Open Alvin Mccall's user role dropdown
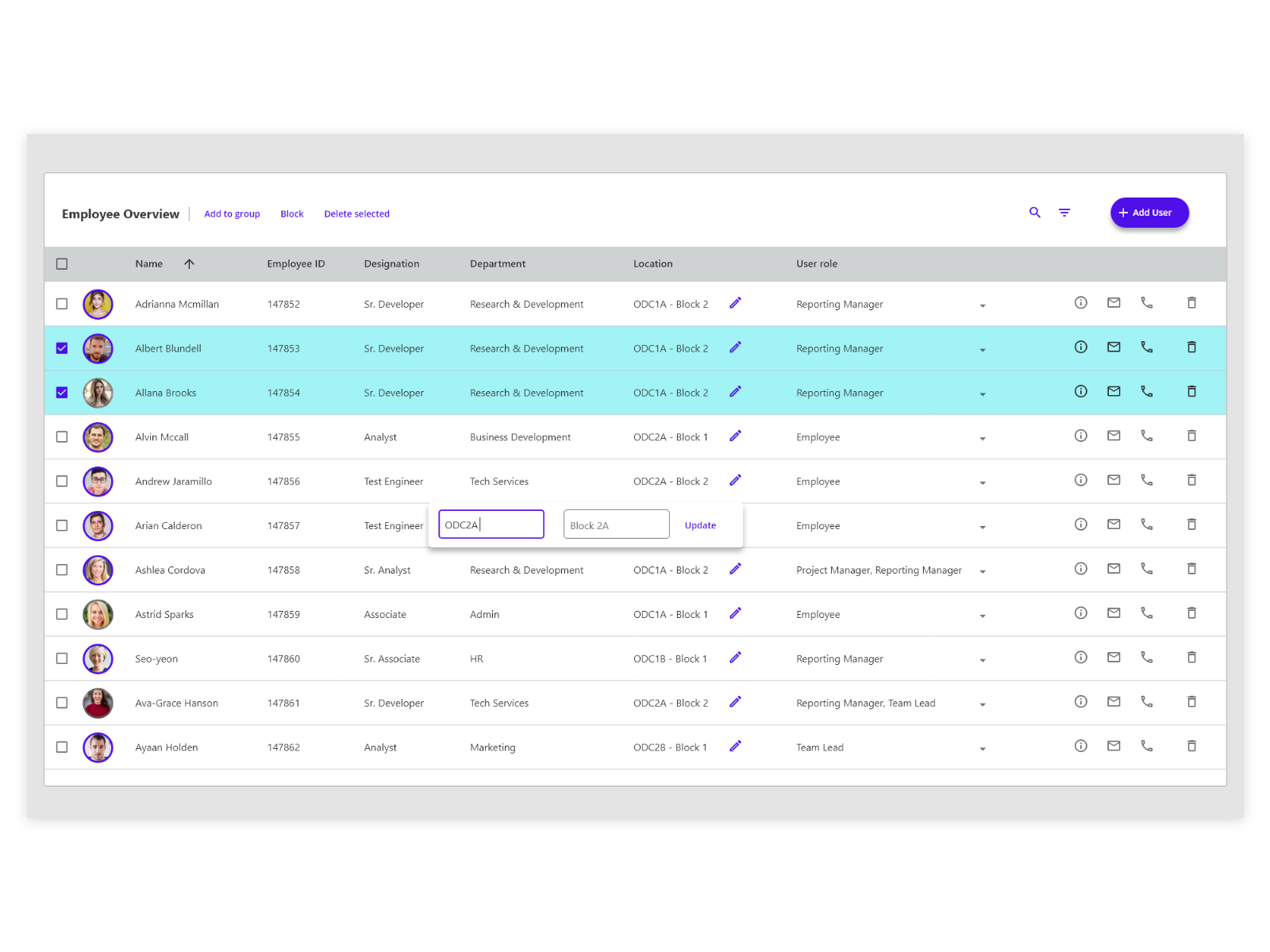The height and width of the screenshot is (952, 1270). [x=983, y=438]
